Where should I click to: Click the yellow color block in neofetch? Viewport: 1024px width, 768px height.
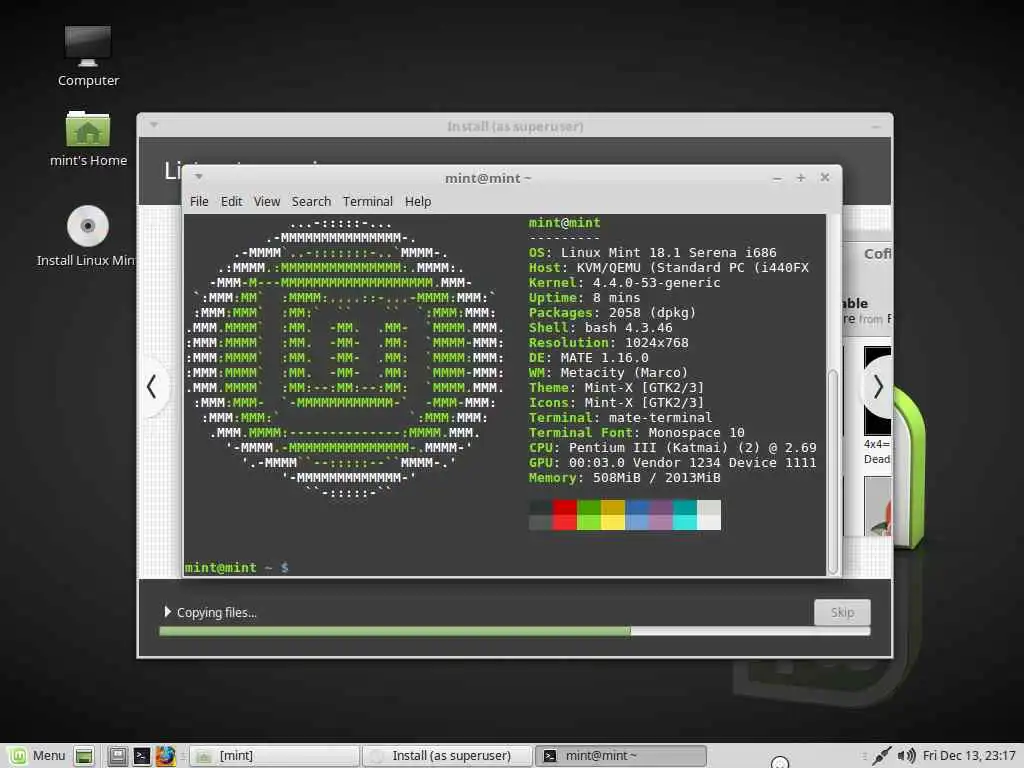point(613,515)
